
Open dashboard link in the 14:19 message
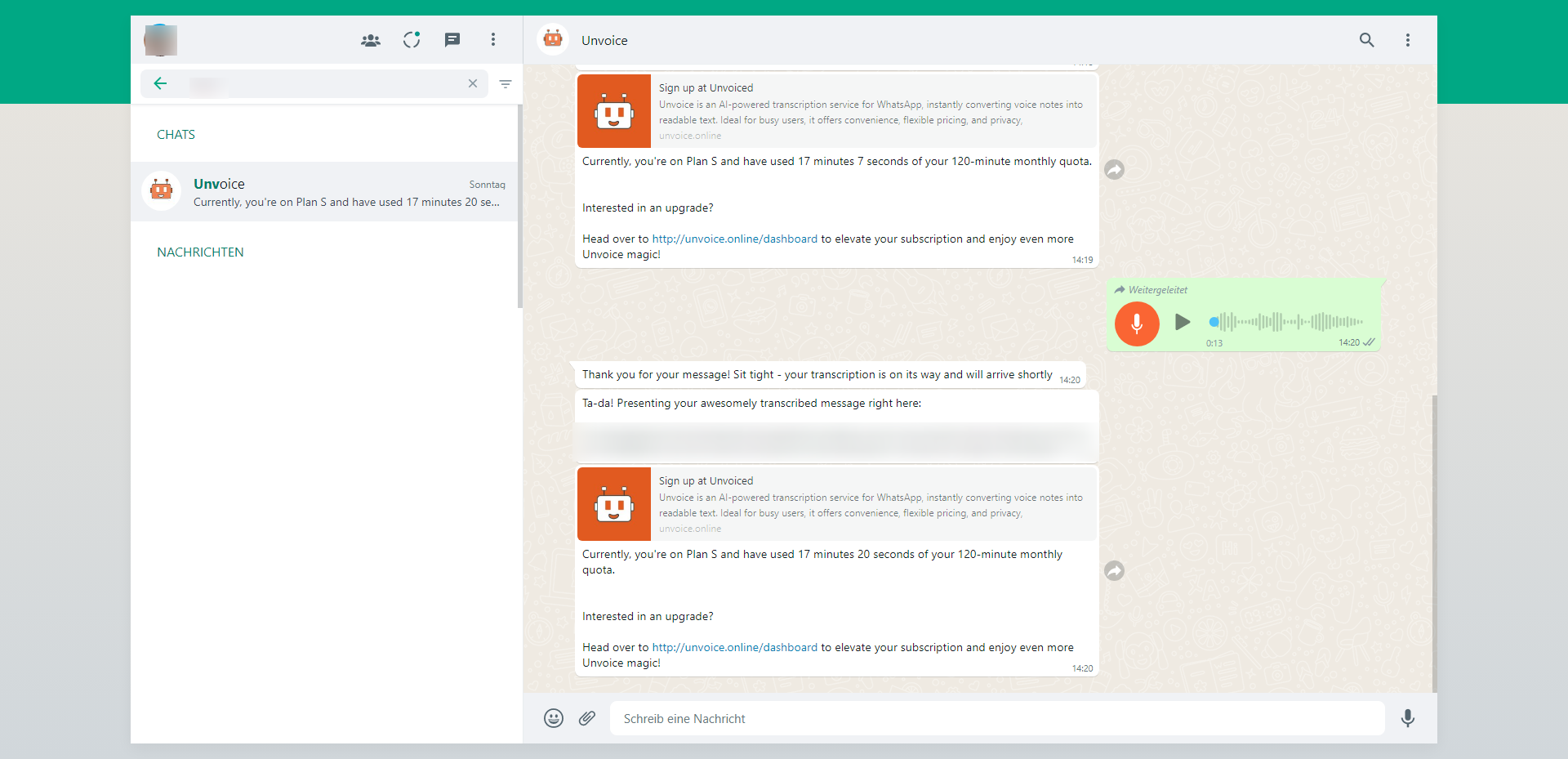[734, 239]
